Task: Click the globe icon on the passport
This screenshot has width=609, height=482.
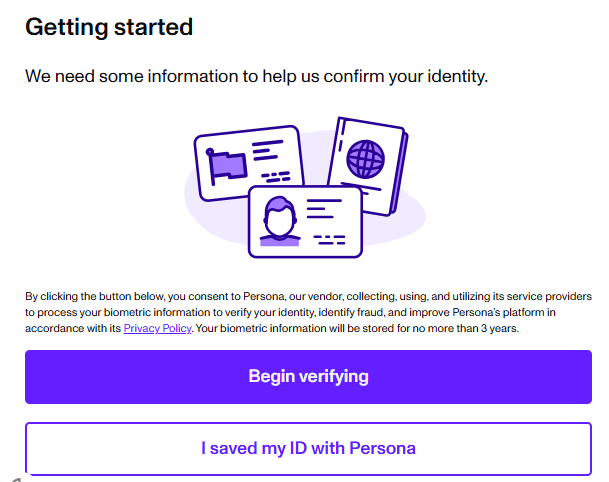Action: 364,158
